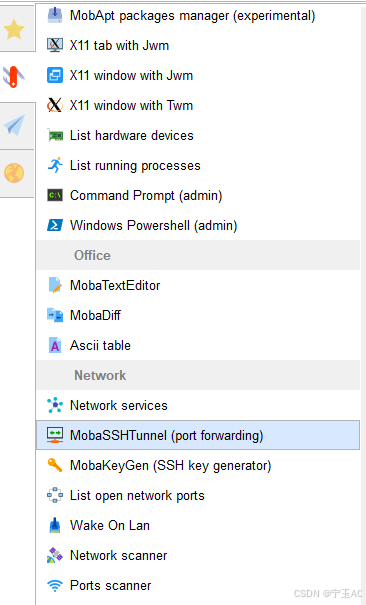Click the Ports scanner wifi icon
This screenshot has width=366, height=605.
tap(55, 585)
